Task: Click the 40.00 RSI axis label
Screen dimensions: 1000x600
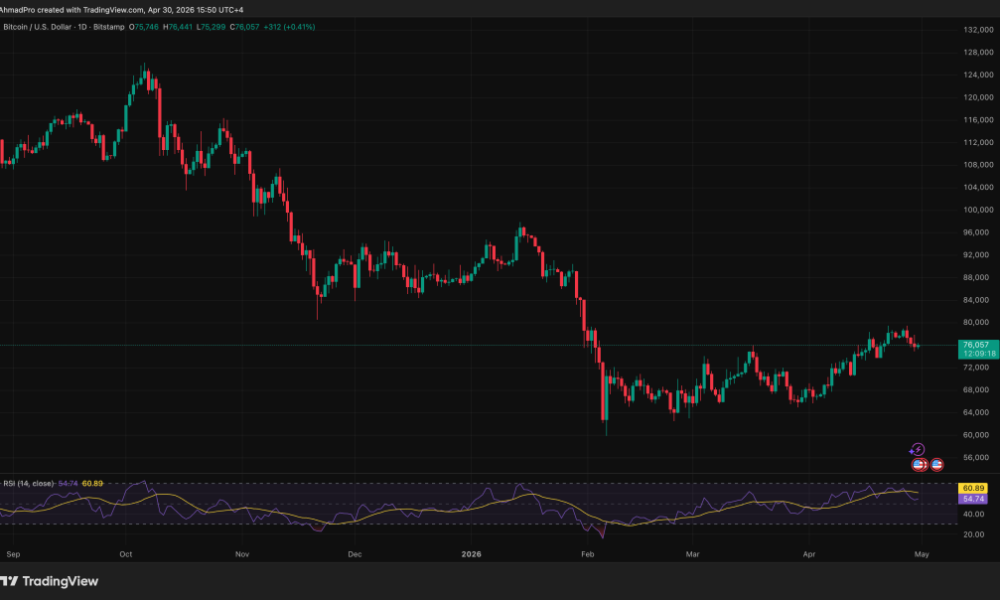Action: pos(973,514)
